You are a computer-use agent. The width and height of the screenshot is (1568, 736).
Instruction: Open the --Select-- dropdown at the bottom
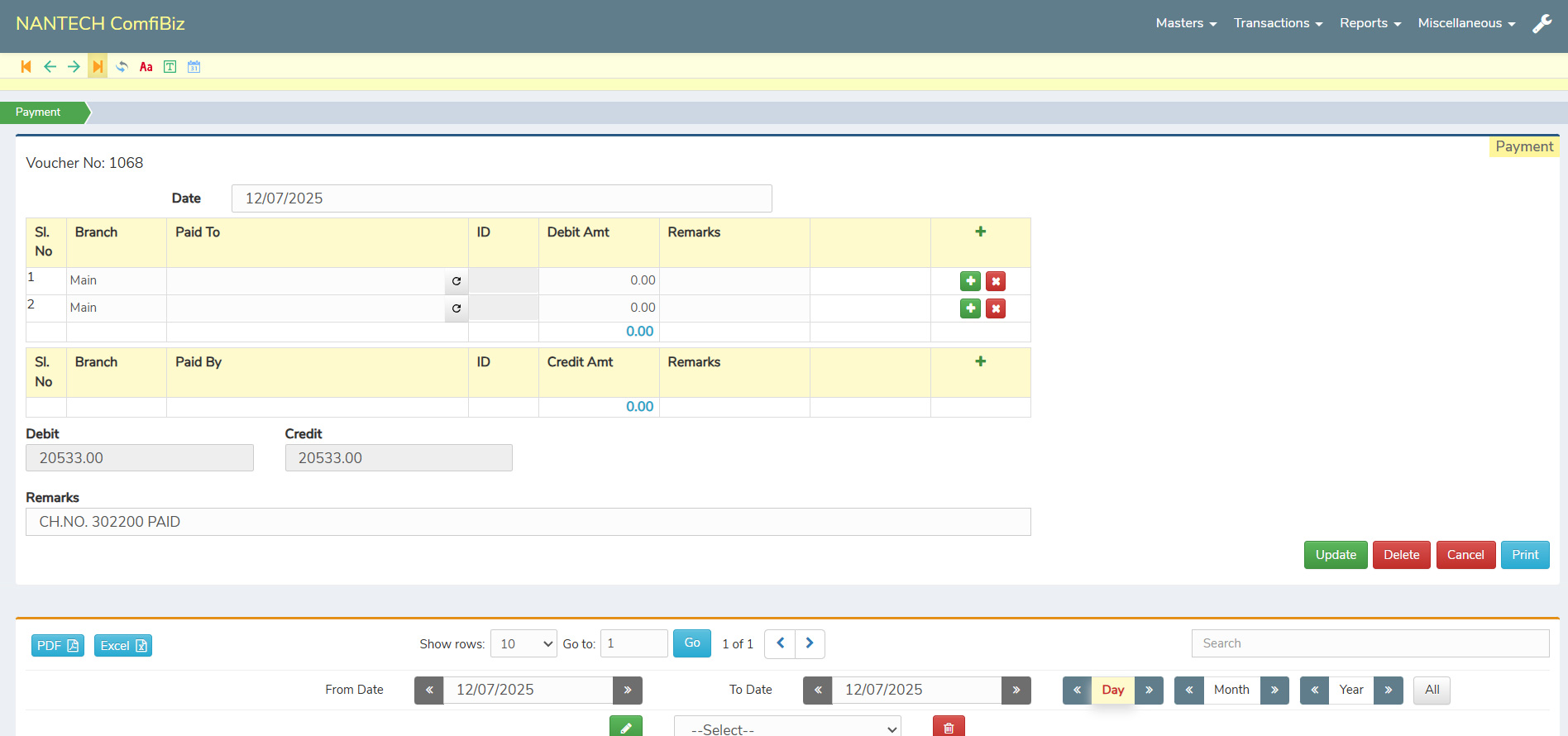786,729
